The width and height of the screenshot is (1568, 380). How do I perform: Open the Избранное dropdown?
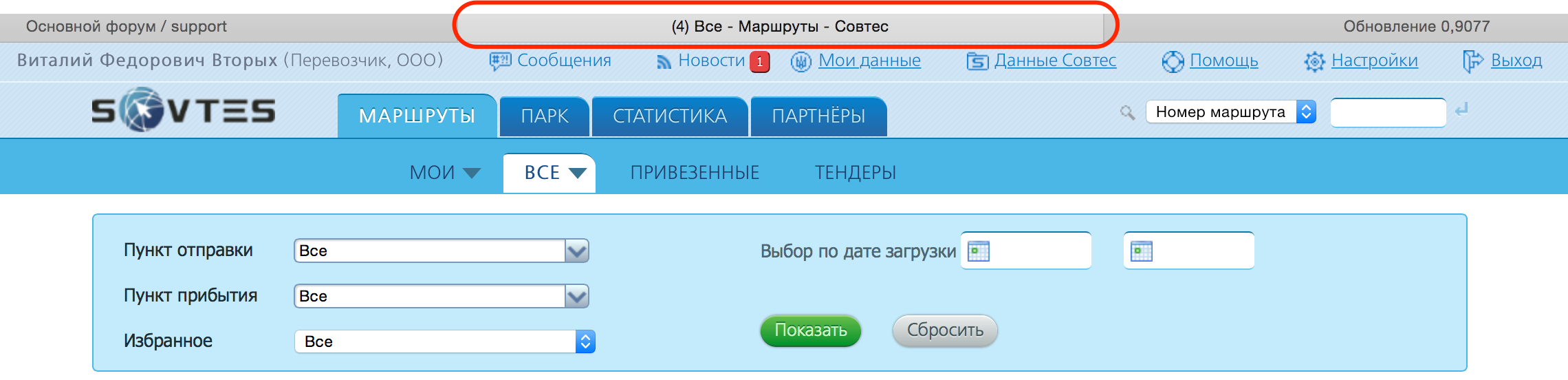(x=445, y=341)
